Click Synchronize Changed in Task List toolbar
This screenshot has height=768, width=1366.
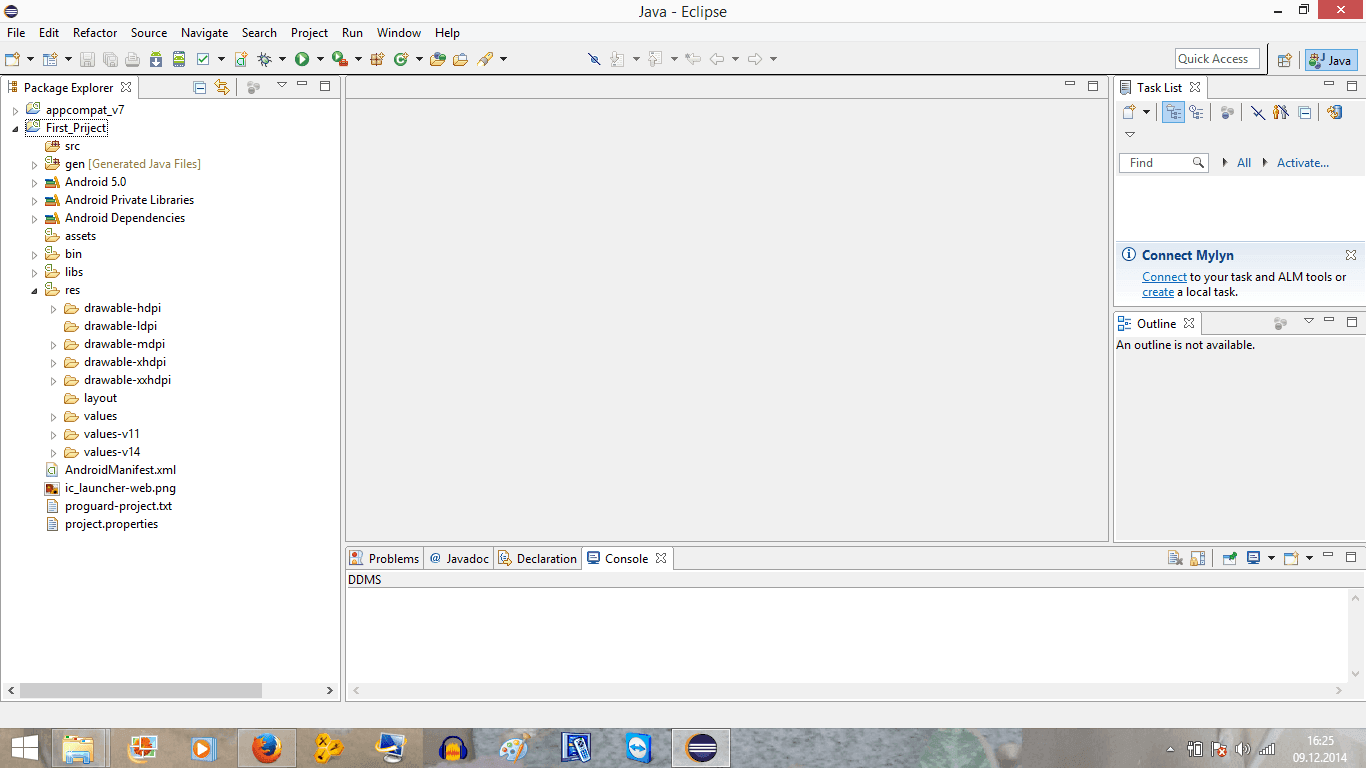click(1334, 112)
